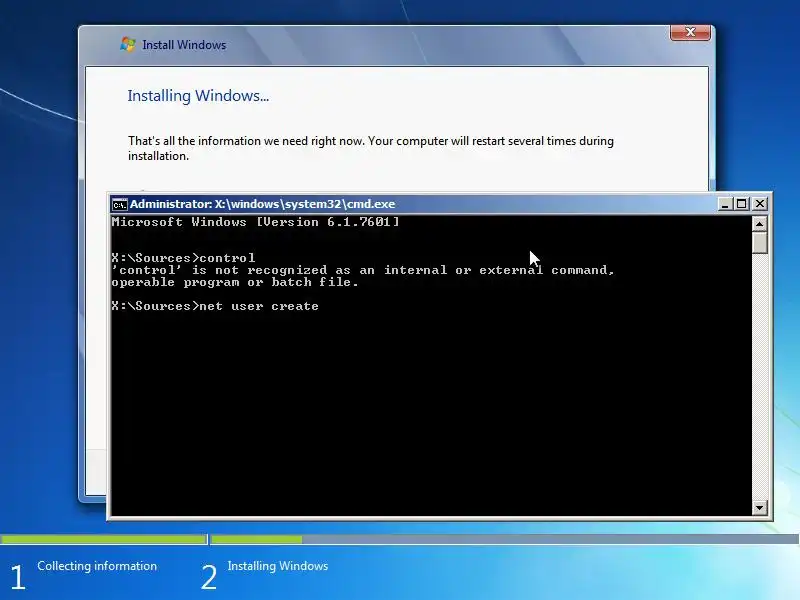Click the Administrator cmd.exe title bar text
The width and height of the screenshot is (800, 600).
tap(263, 204)
